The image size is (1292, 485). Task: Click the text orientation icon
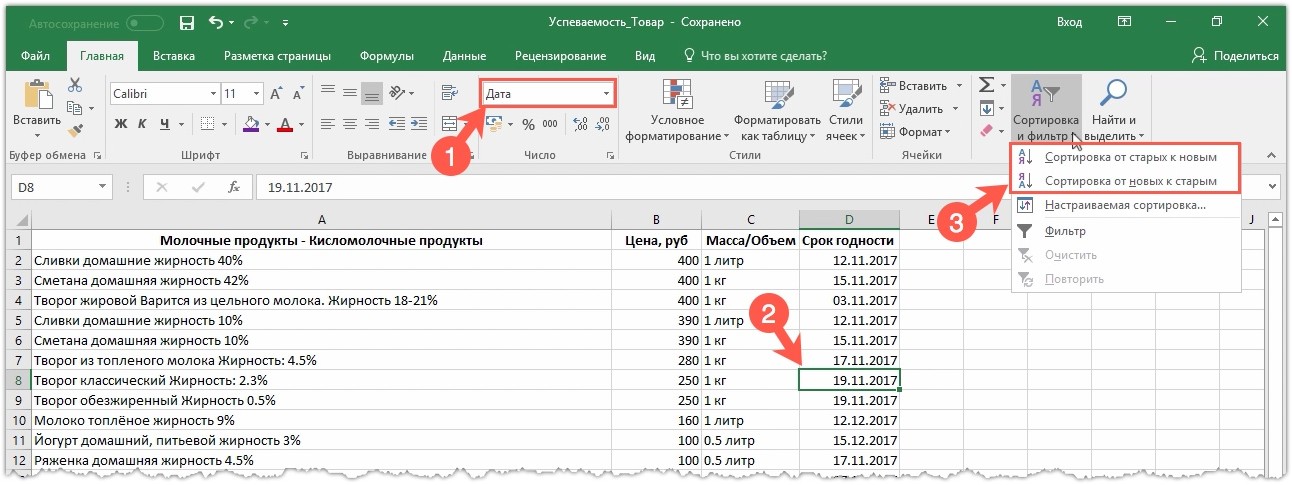tap(397, 93)
